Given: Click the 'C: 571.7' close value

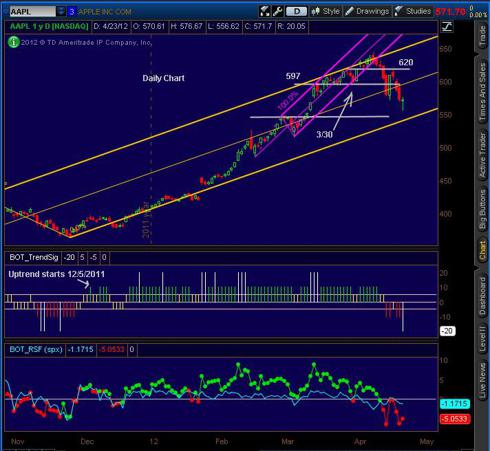Looking at the screenshot, I should [258, 26].
